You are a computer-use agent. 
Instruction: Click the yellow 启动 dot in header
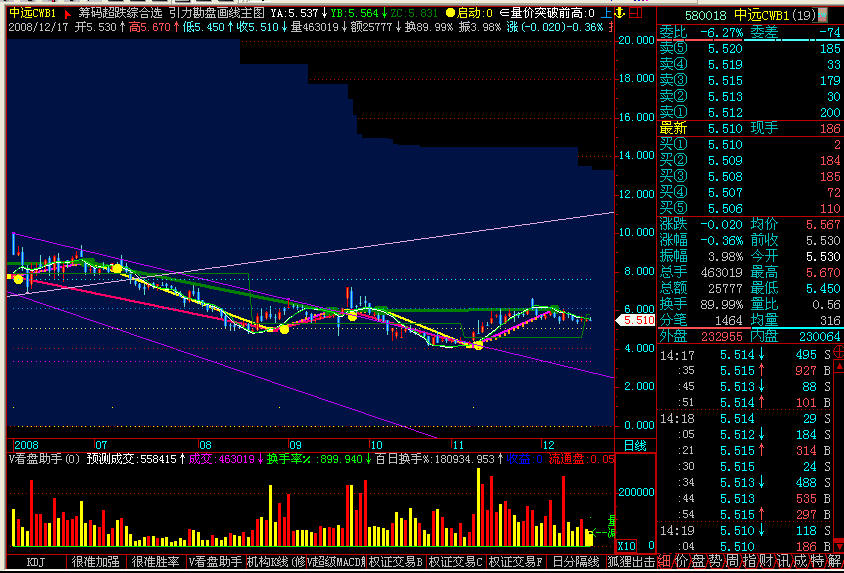pyautogui.click(x=451, y=13)
